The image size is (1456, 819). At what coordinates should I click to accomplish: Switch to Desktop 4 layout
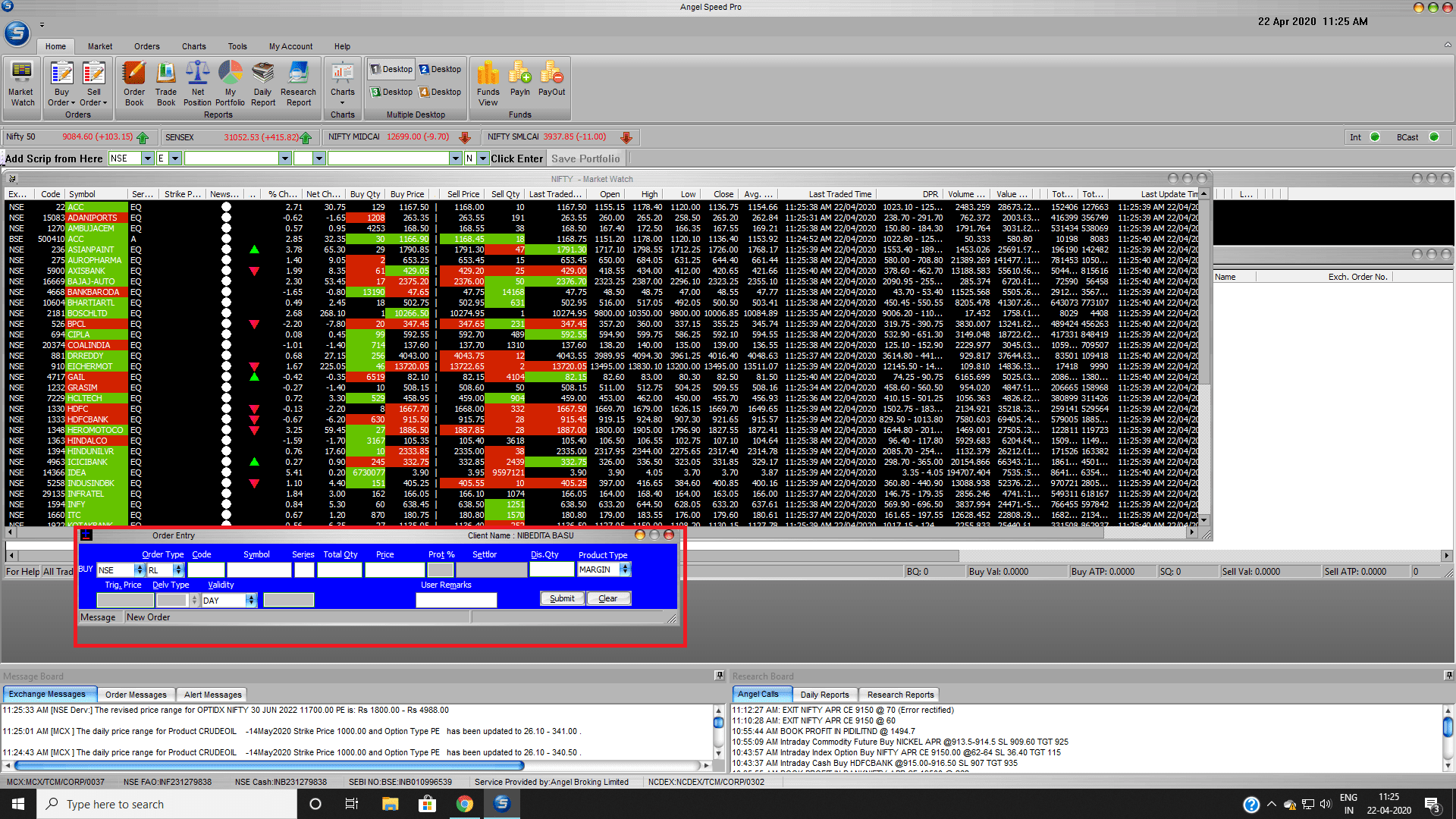pos(440,92)
